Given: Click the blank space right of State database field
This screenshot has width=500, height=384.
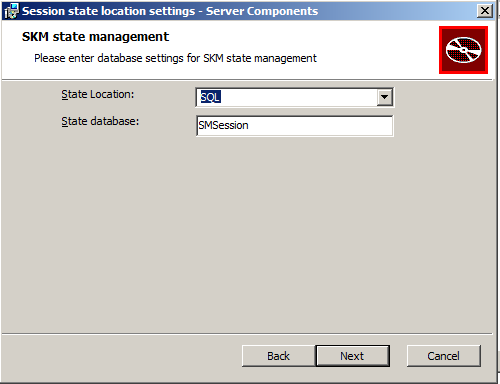Looking at the screenshot, I should 443,126.
